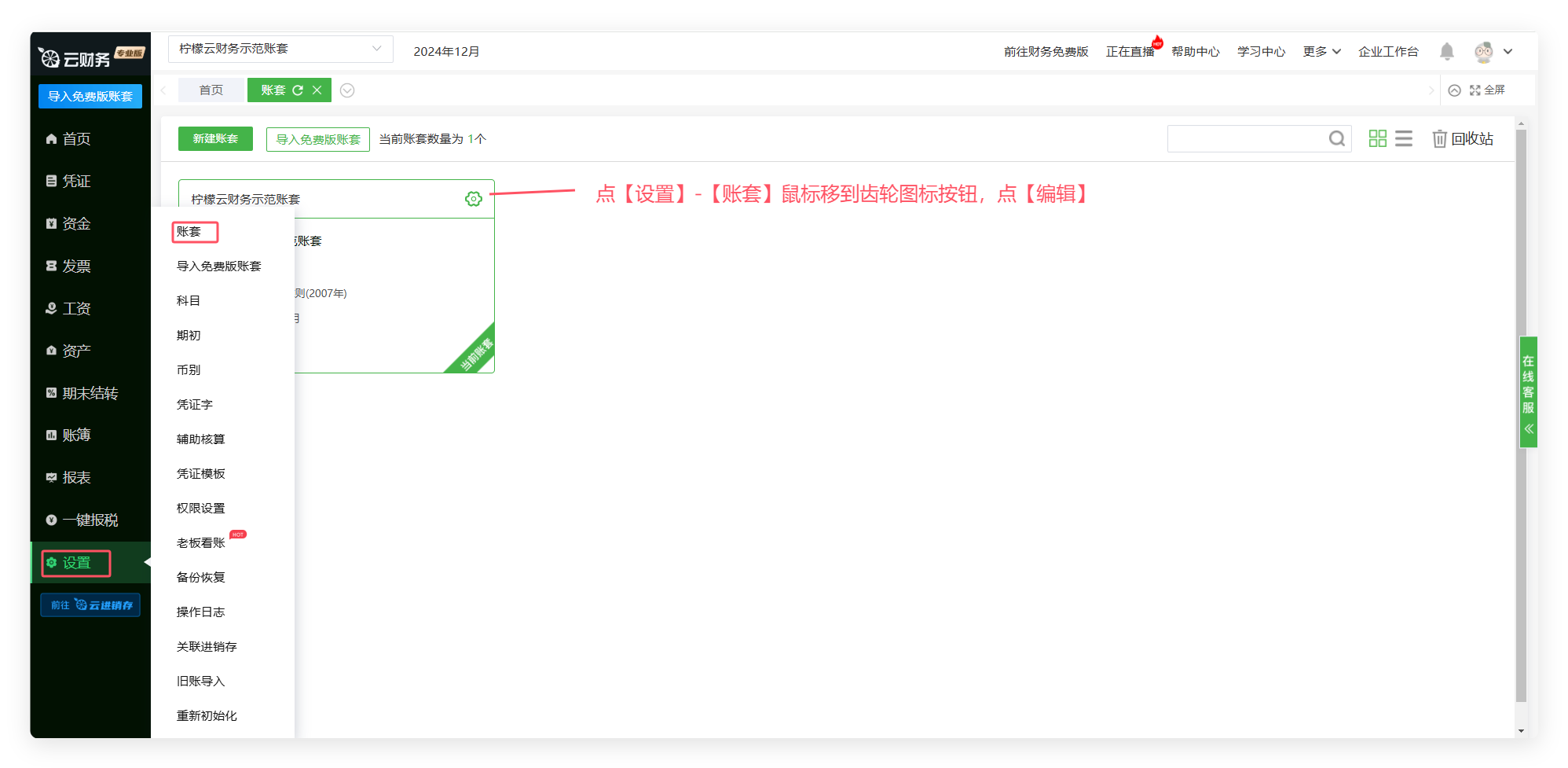Image resolution: width=1568 pixels, height=768 pixels.
Task: Open the recycle bin (回收站)
Action: click(x=1462, y=139)
